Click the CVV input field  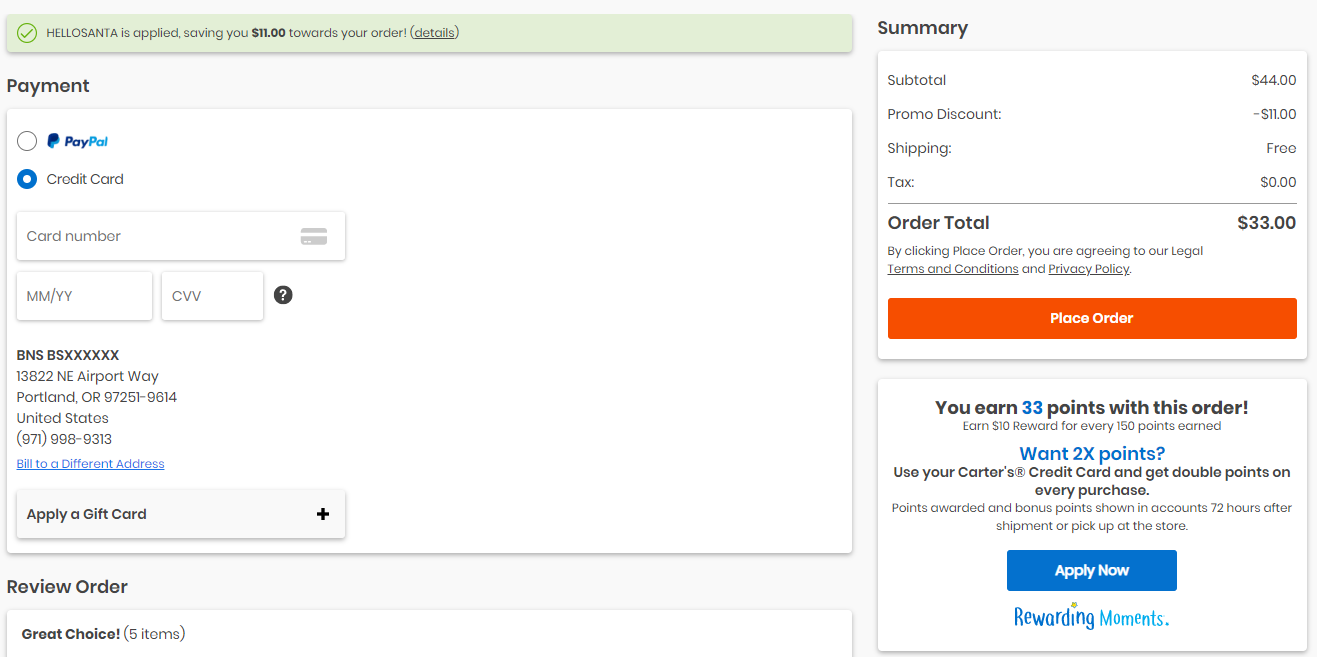[212, 296]
